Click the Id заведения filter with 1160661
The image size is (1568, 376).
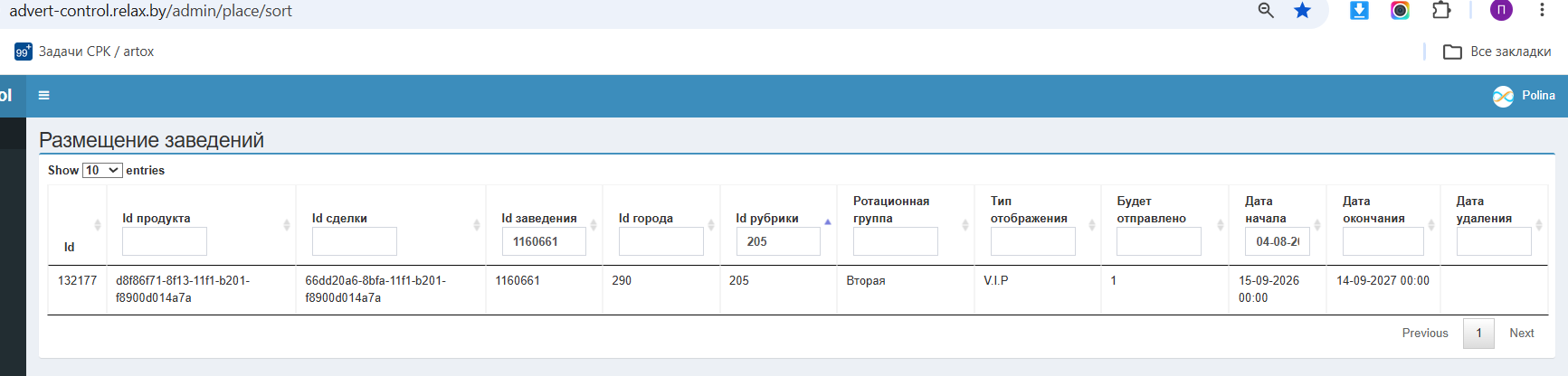(544, 241)
